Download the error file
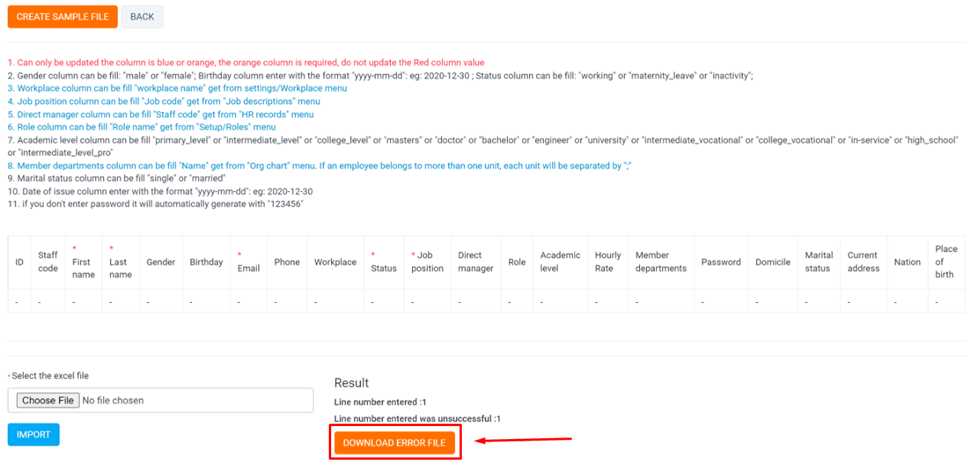Image resolution: width=975 pixels, height=462 pixels. (x=395, y=442)
